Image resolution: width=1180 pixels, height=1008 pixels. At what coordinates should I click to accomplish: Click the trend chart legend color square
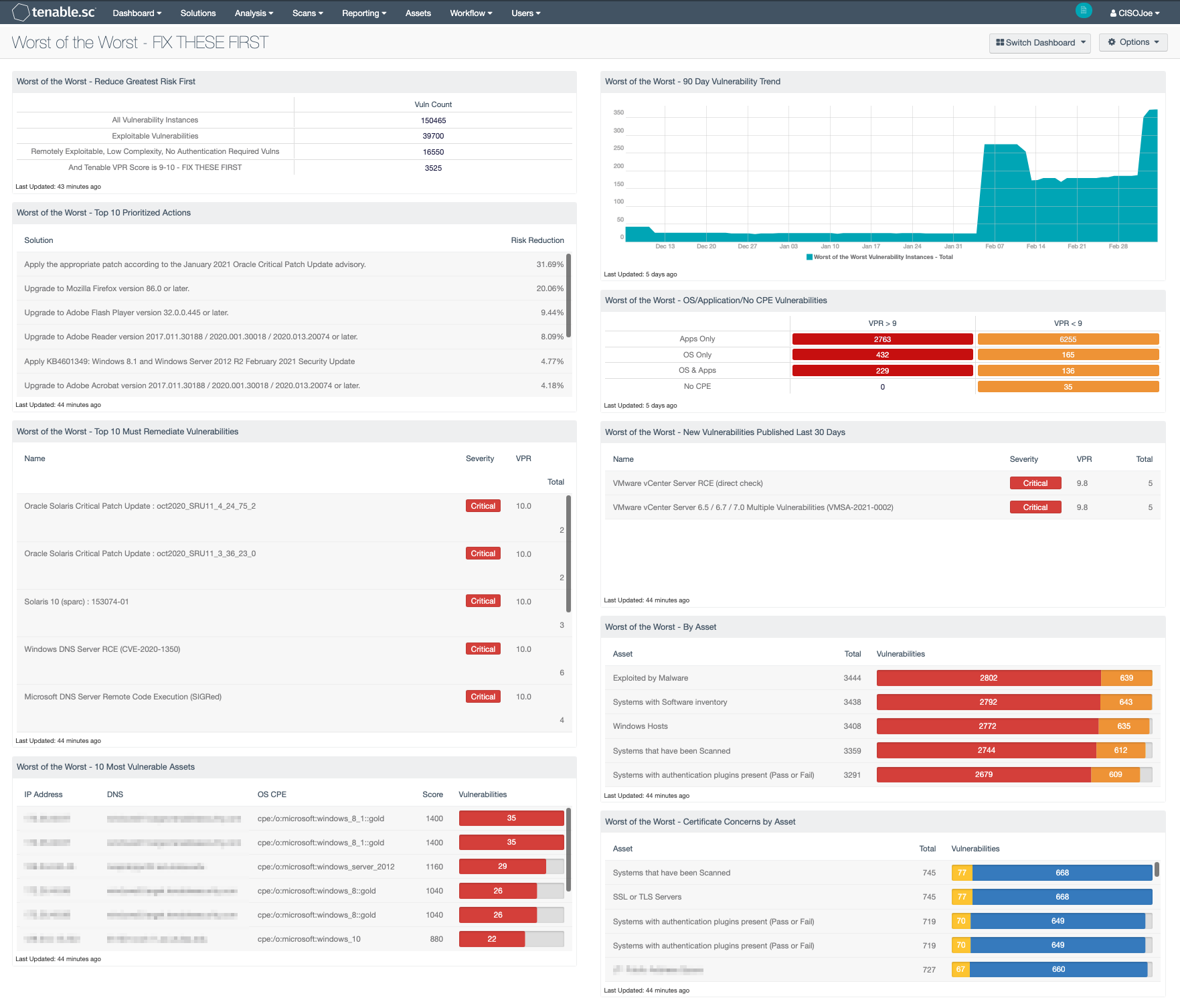pyautogui.click(x=809, y=257)
